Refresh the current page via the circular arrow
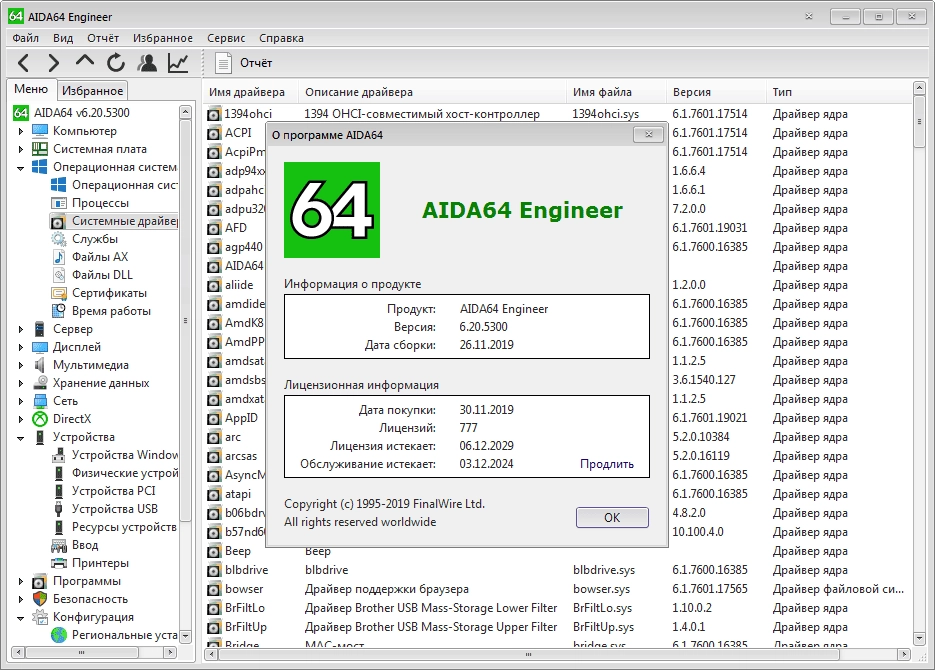935x670 pixels. [116, 63]
